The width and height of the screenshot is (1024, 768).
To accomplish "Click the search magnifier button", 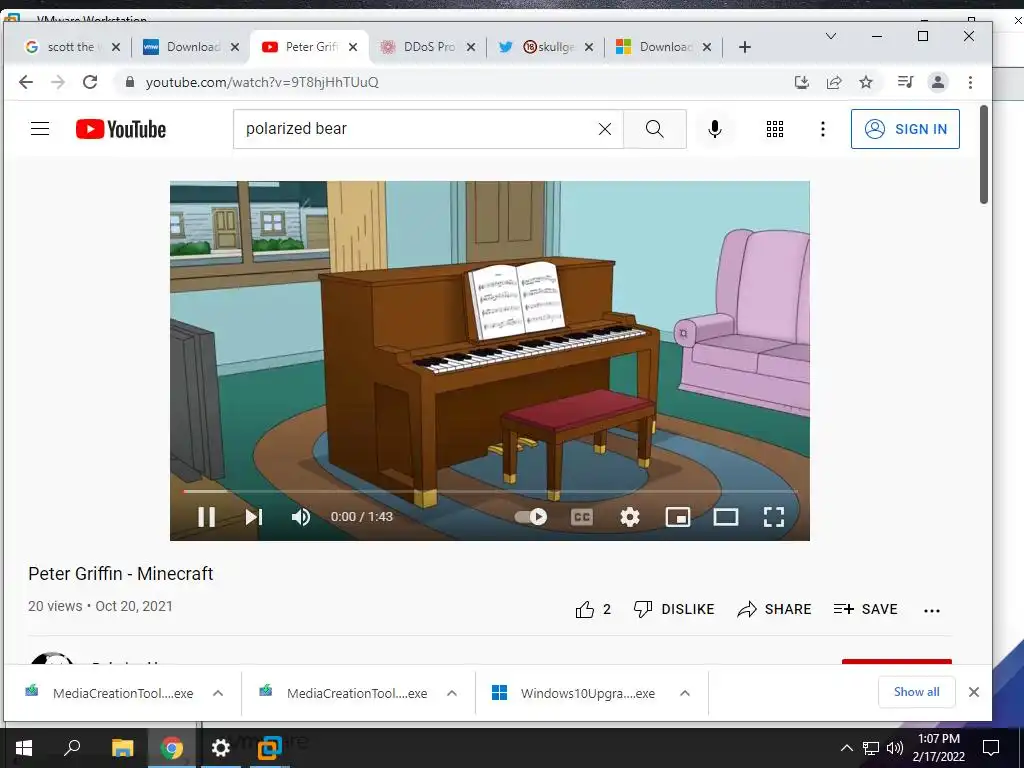I will (x=654, y=129).
